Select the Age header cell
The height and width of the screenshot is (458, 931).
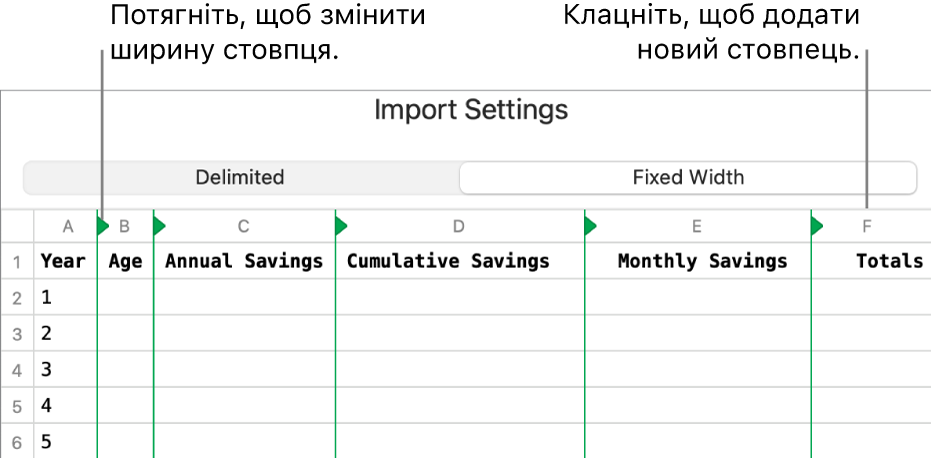coord(125,261)
